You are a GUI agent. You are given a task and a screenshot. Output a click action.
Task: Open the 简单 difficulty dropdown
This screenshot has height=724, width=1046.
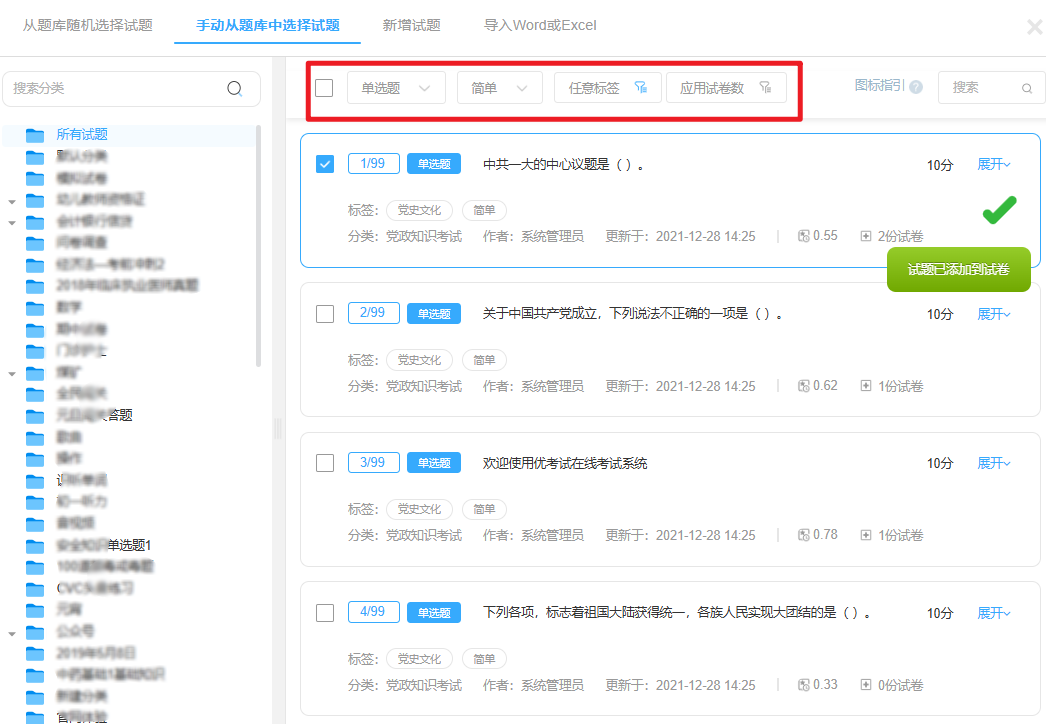(499, 87)
